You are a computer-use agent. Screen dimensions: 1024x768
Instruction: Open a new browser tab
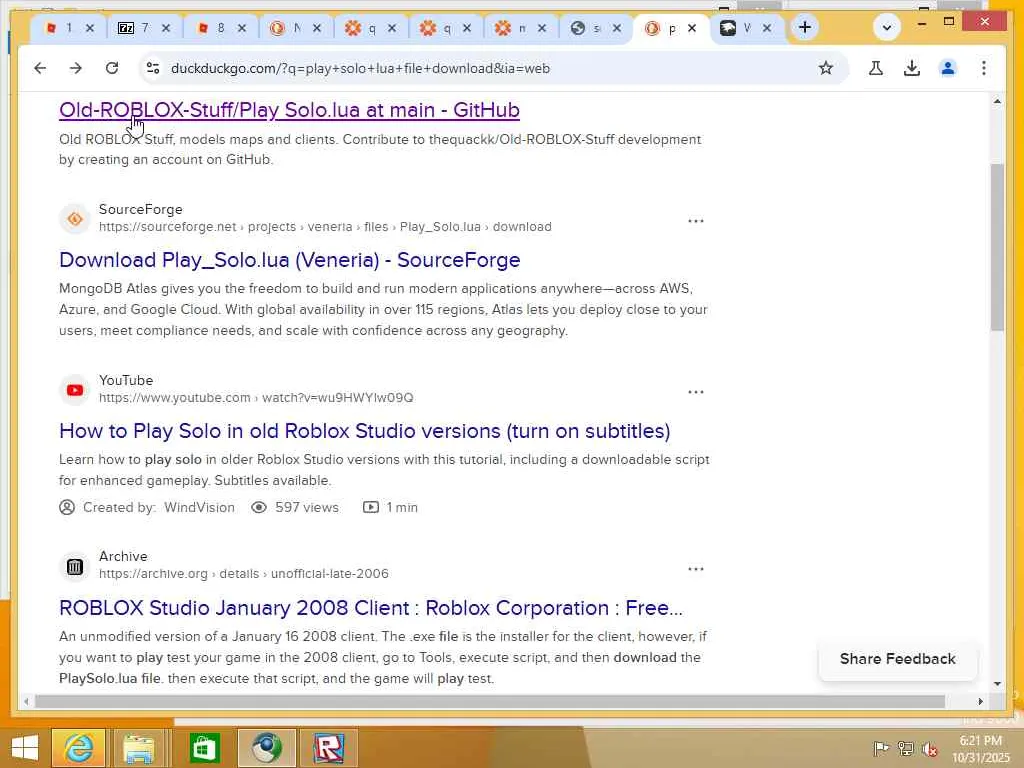[x=805, y=27]
